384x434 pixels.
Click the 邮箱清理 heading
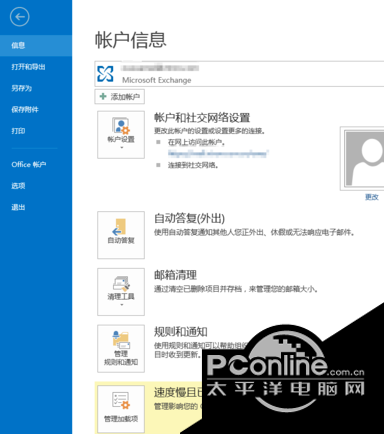click(x=175, y=275)
